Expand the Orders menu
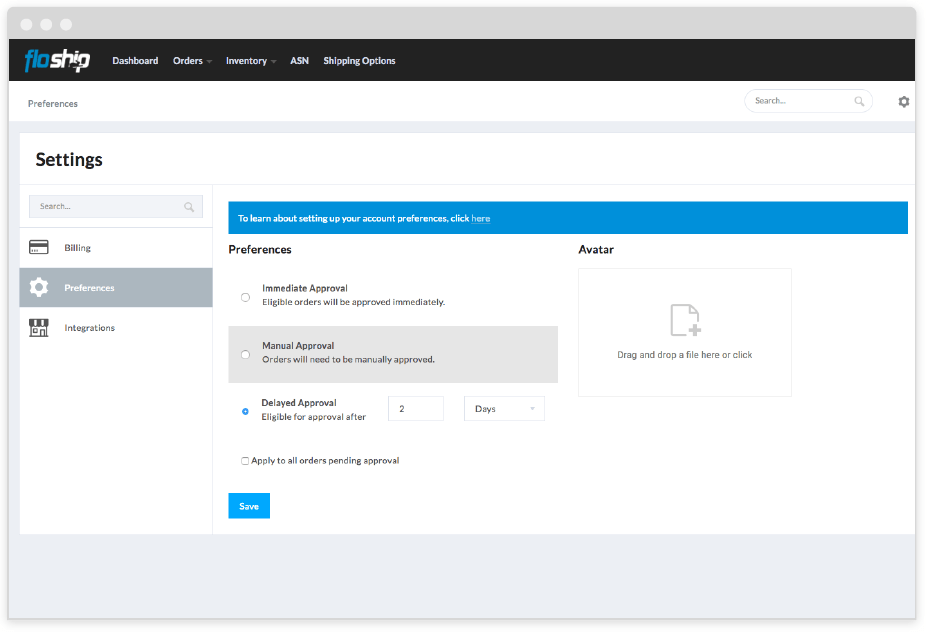 (x=192, y=61)
